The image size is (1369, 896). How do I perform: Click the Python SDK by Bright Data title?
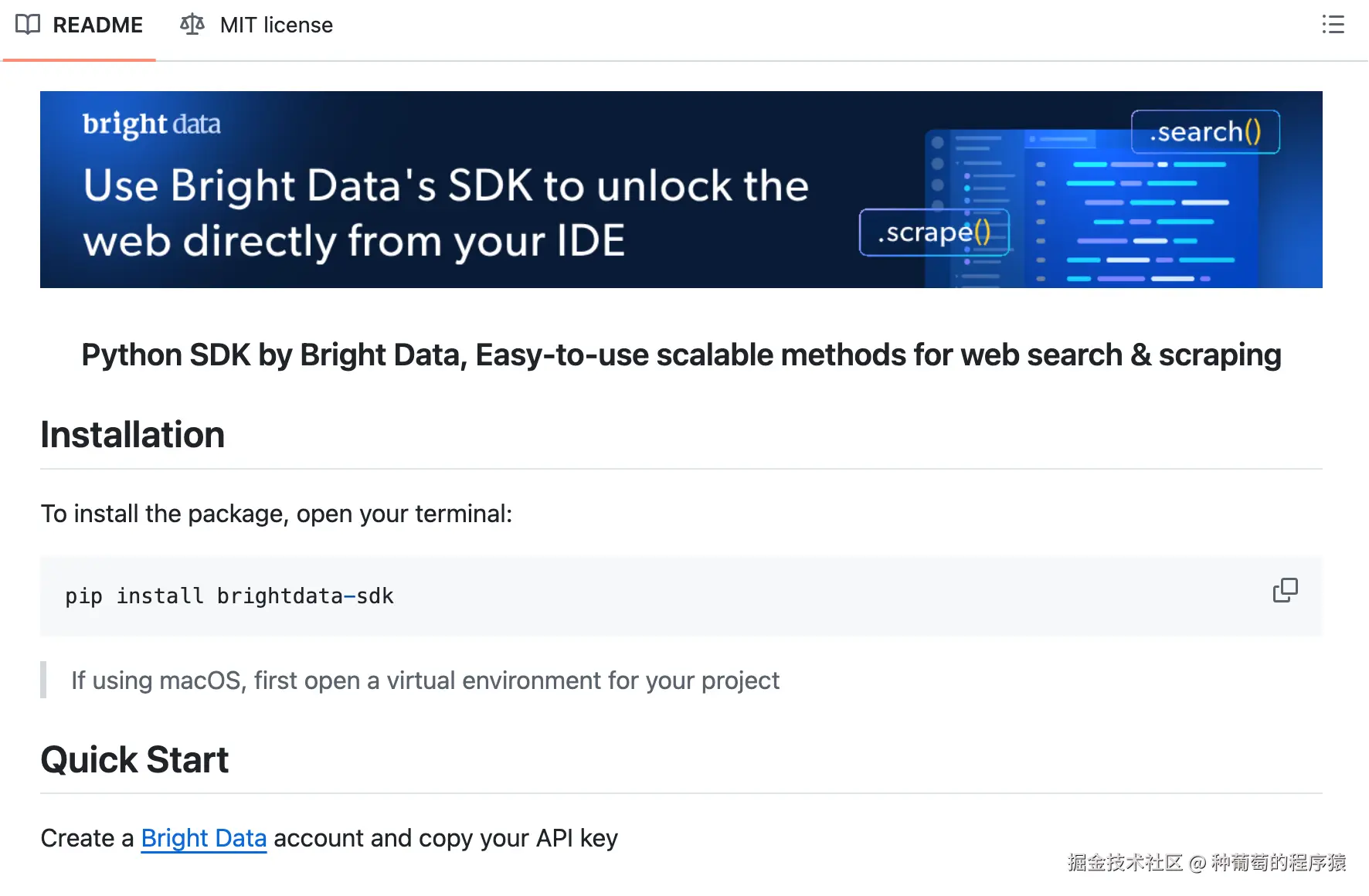[x=681, y=355]
